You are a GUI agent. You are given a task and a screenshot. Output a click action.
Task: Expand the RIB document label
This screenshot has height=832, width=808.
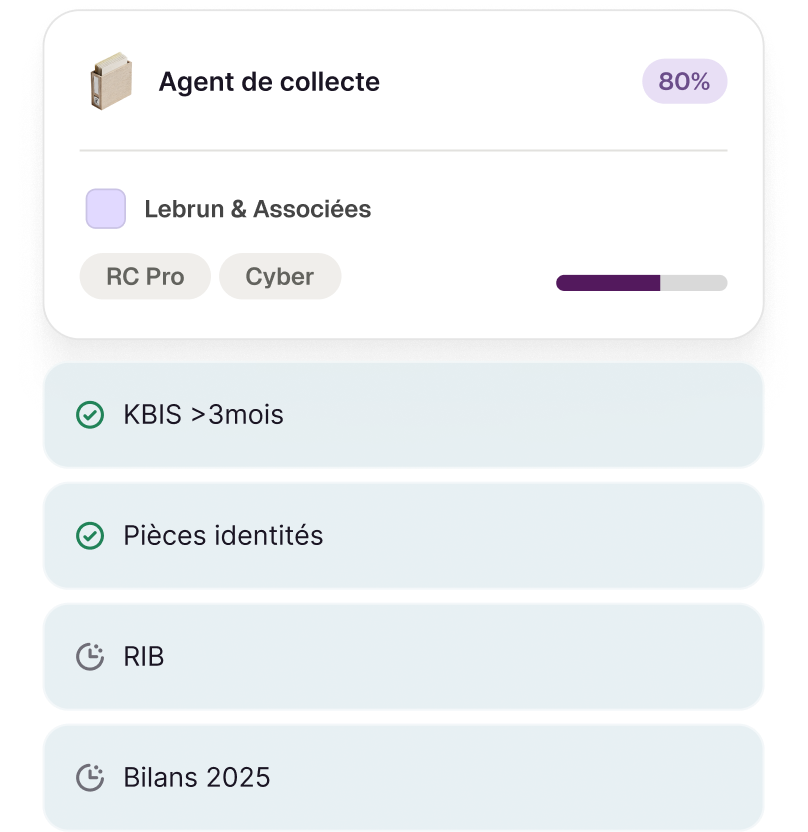coord(144,657)
